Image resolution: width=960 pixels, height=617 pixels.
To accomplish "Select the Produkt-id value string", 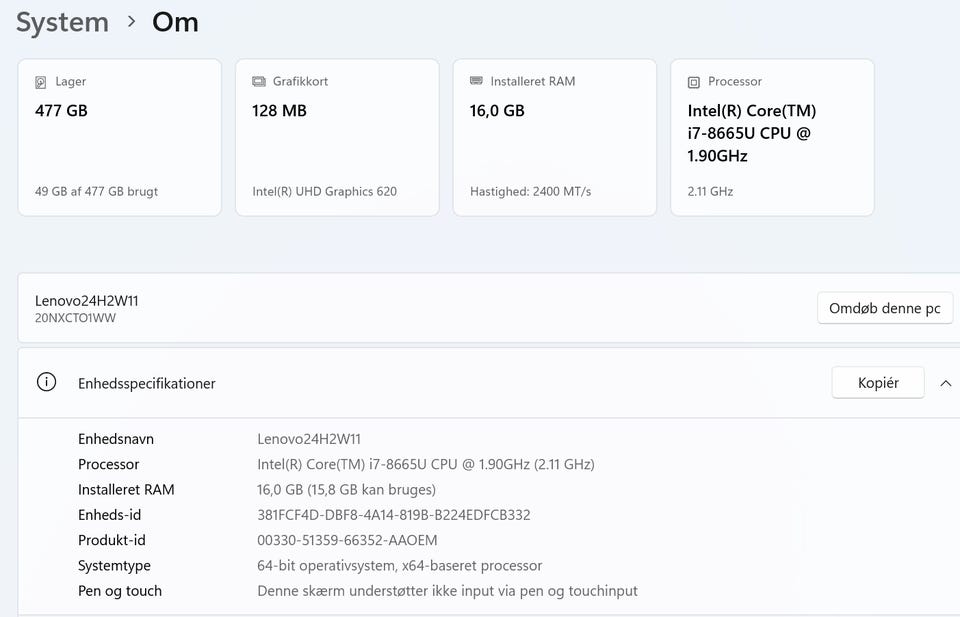I will coord(347,540).
